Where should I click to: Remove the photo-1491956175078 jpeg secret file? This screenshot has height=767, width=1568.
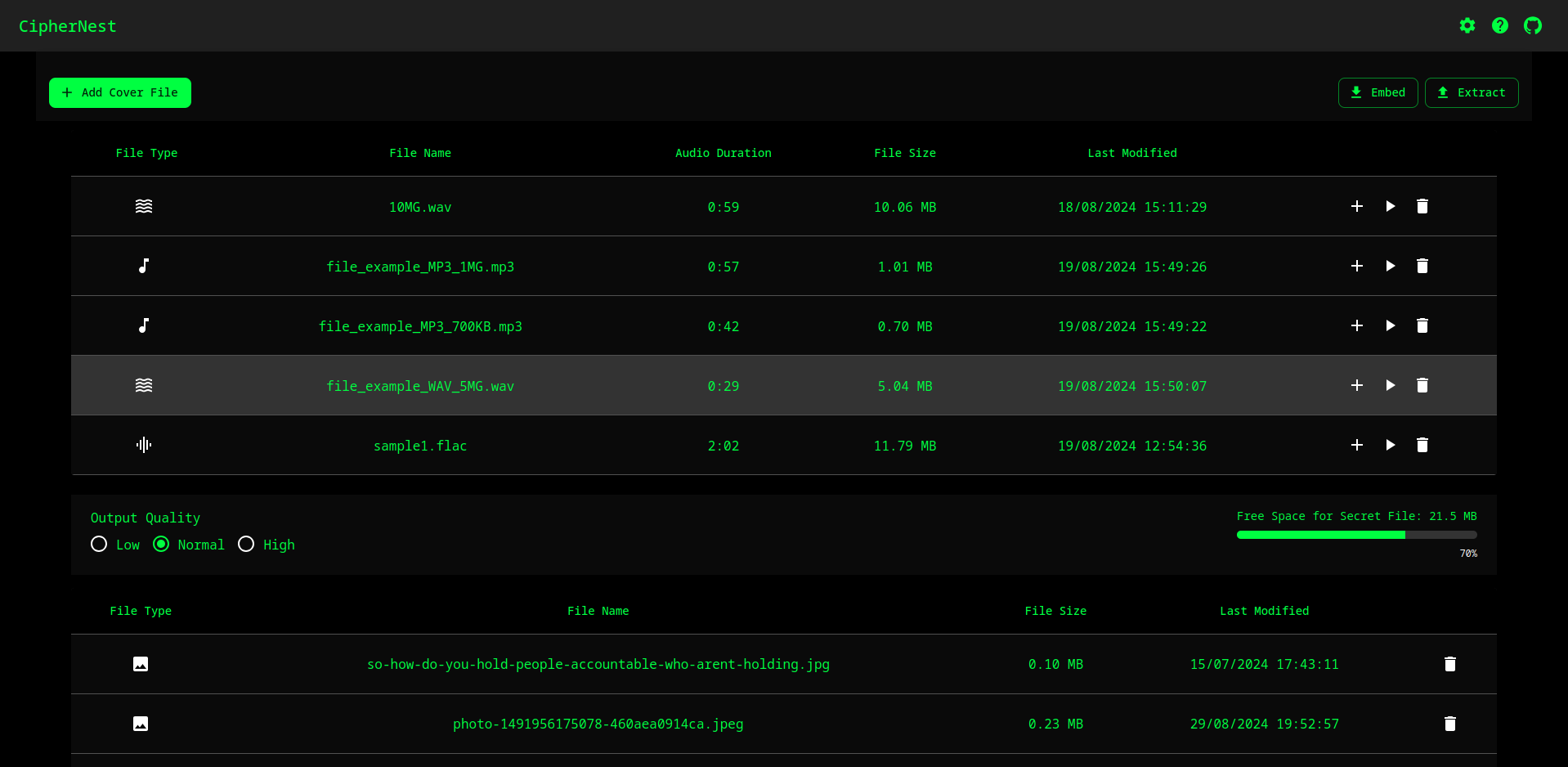pyautogui.click(x=1450, y=724)
